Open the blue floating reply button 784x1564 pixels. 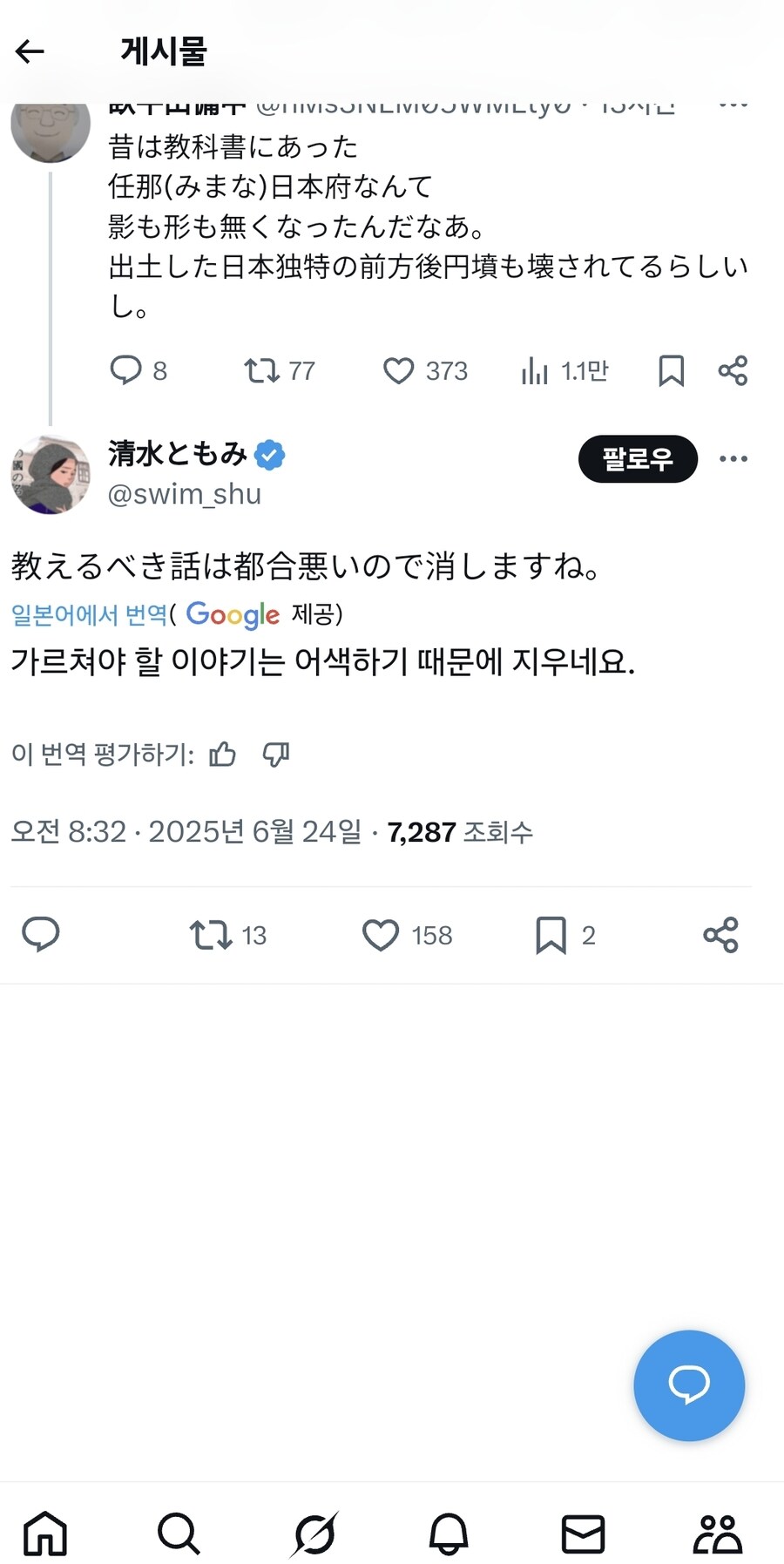(x=689, y=1385)
